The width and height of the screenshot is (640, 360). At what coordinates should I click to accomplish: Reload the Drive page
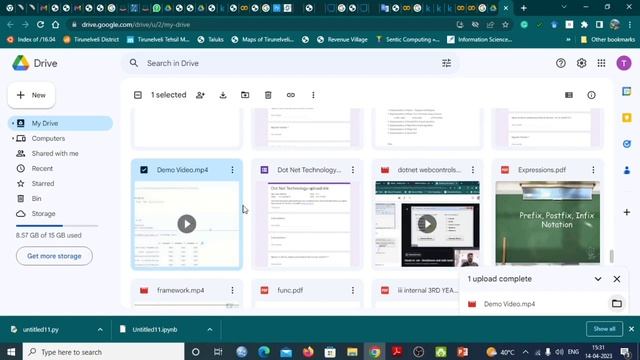pyautogui.click(x=40, y=24)
